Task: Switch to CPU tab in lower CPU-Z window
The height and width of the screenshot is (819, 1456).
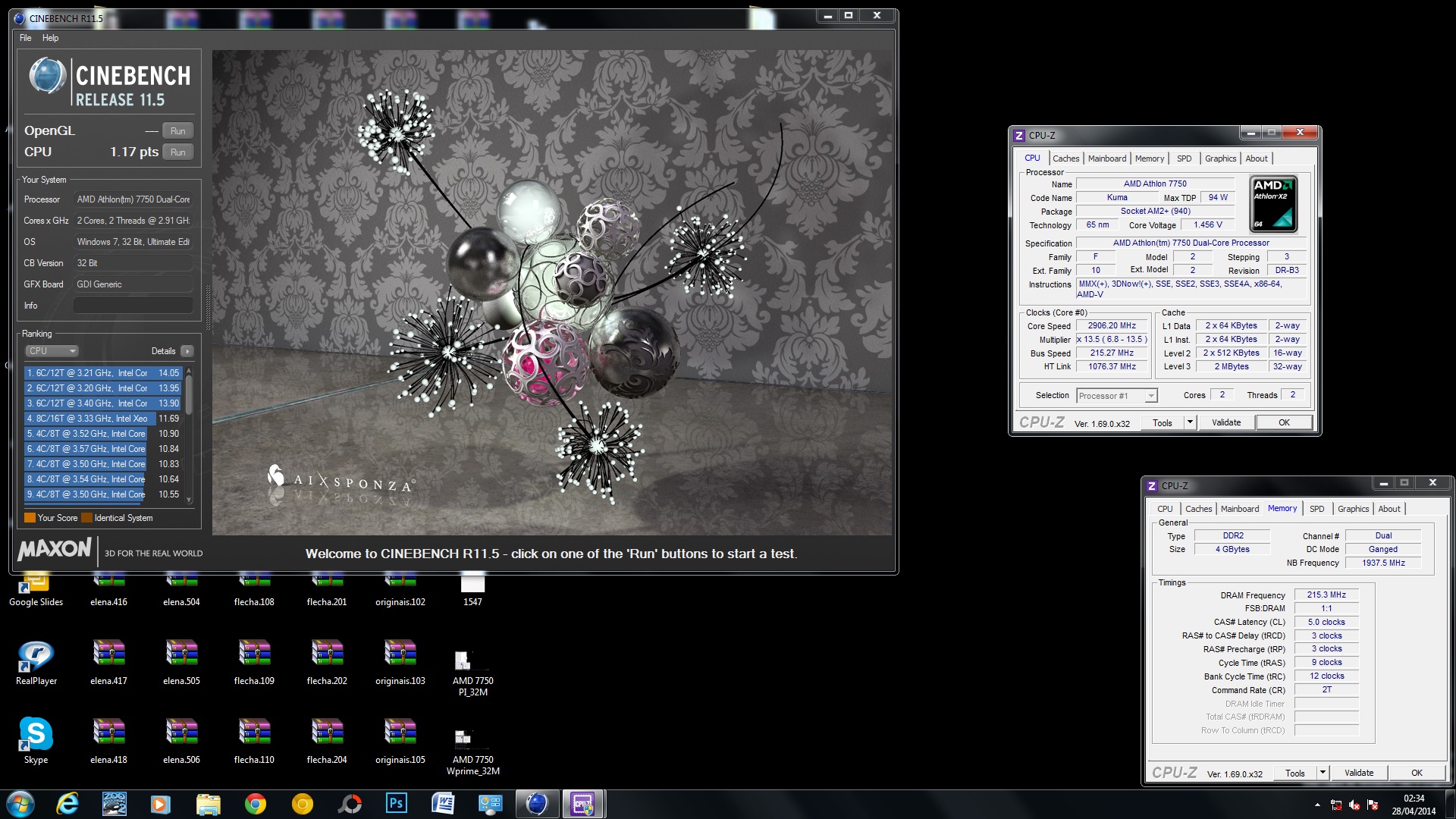Action: pyautogui.click(x=1165, y=509)
